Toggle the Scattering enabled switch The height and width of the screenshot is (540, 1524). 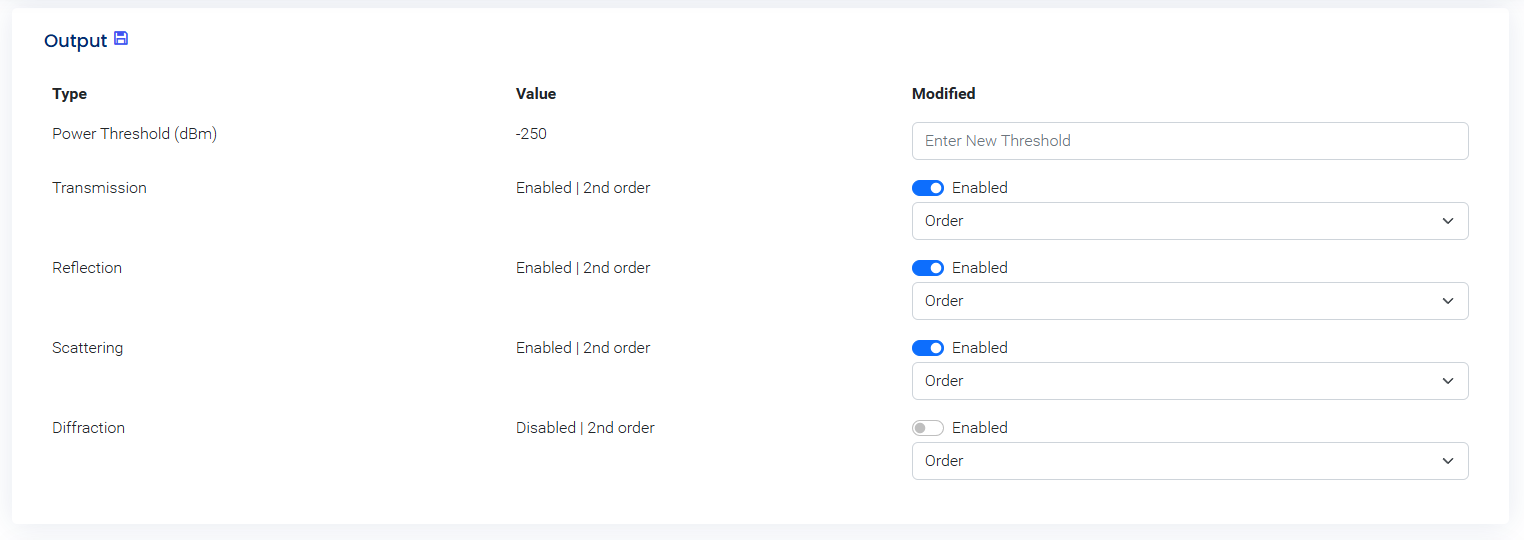(x=928, y=348)
